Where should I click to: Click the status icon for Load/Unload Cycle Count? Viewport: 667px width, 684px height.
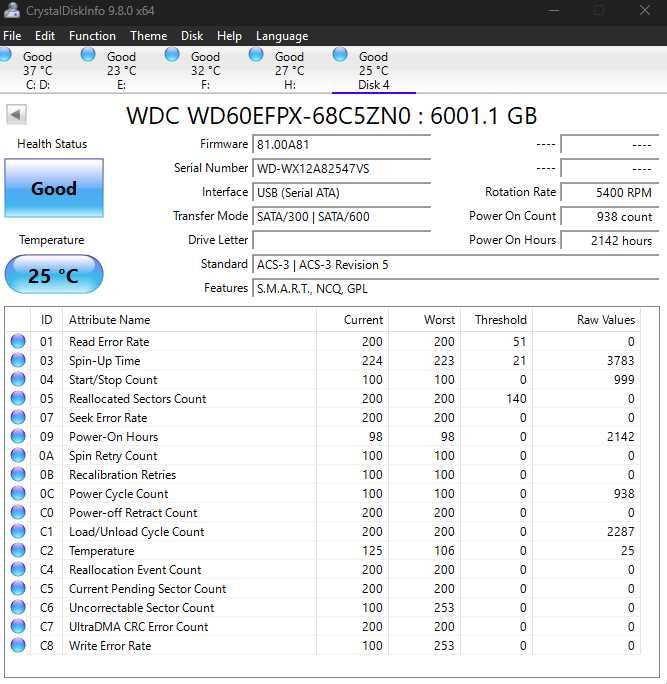click(x=18, y=531)
